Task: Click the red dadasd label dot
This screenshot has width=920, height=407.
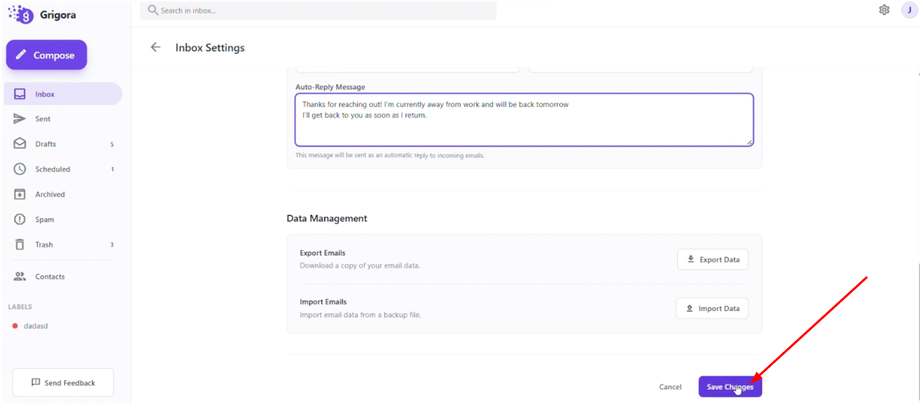Action: pos(15,326)
